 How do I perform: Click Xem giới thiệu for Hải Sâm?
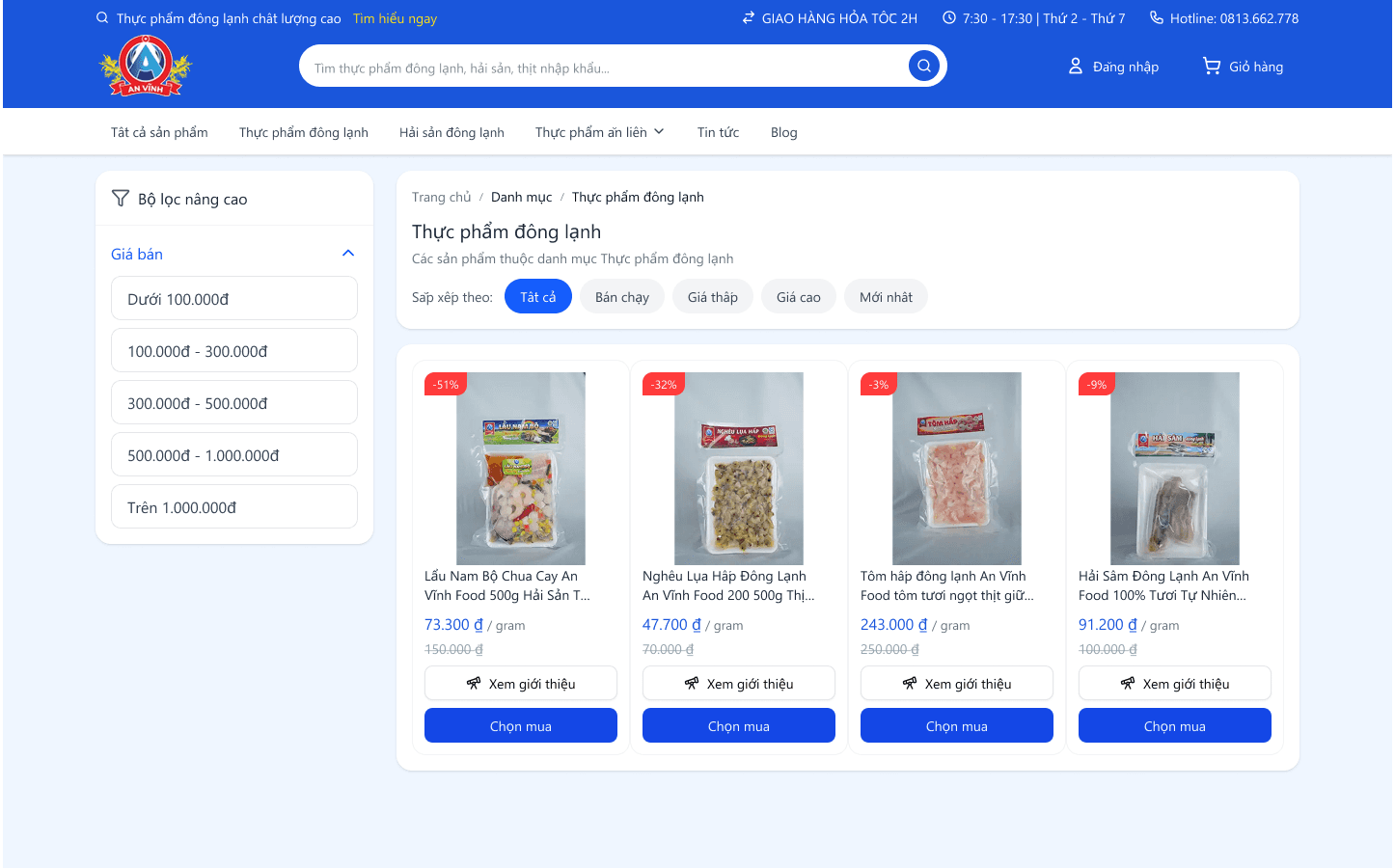point(1175,683)
